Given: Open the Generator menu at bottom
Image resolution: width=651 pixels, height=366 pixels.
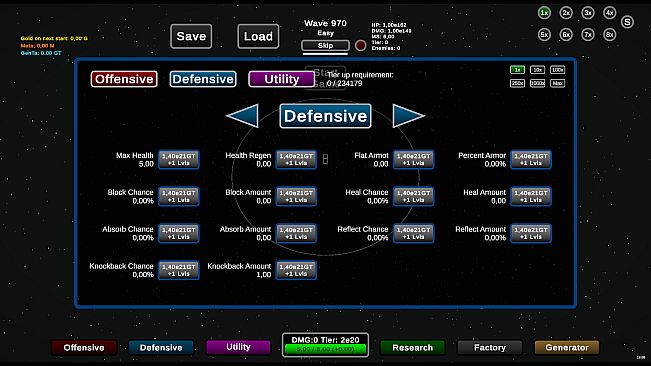Looking at the screenshot, I should (x=567, y=347).
